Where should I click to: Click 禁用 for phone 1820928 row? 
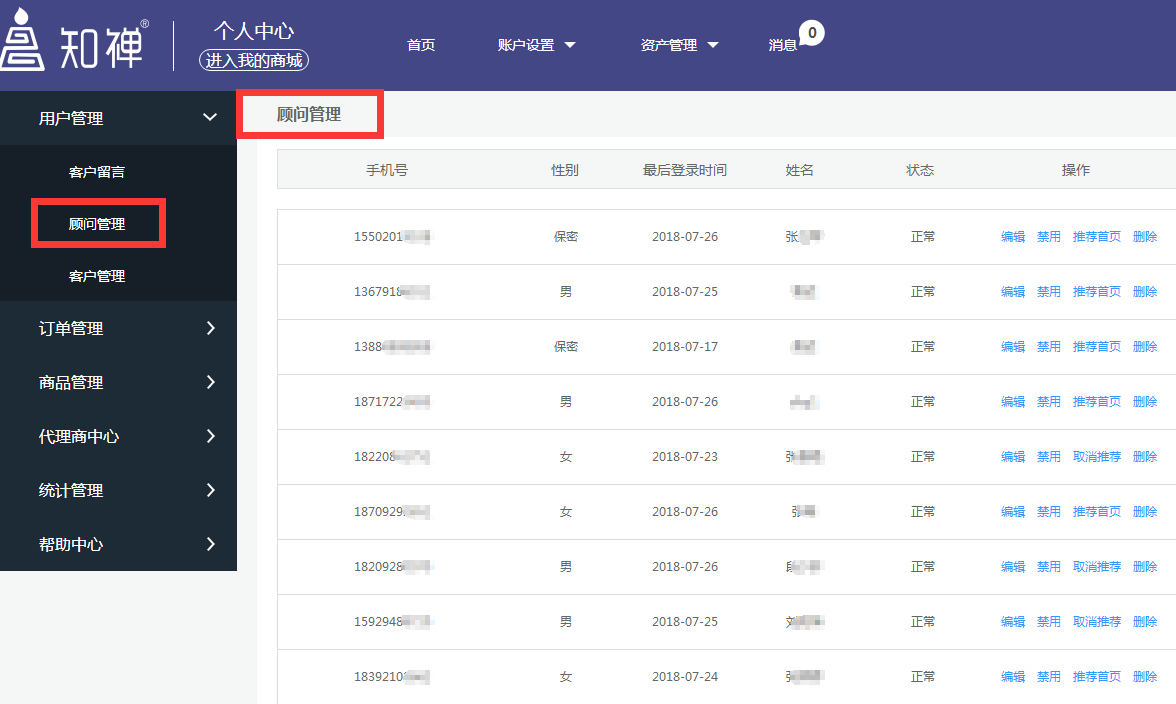(1048, 566)
